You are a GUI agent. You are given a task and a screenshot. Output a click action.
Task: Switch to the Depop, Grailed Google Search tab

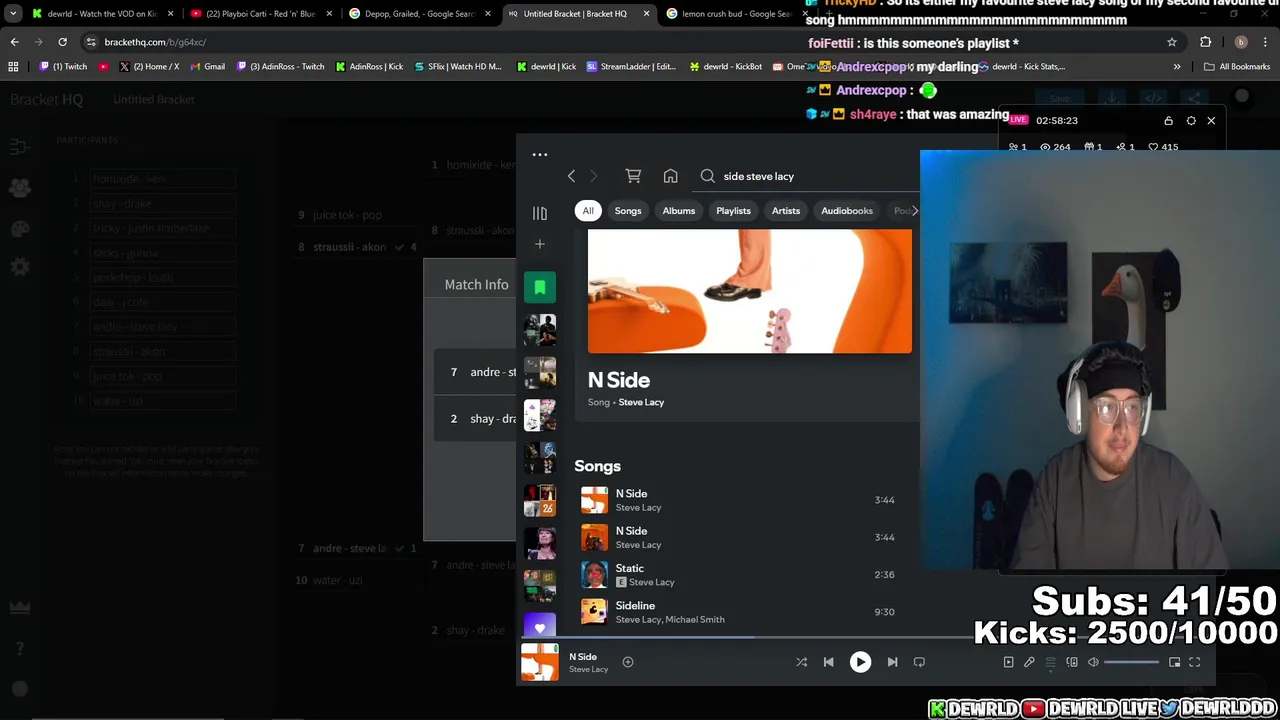[418, 14]
